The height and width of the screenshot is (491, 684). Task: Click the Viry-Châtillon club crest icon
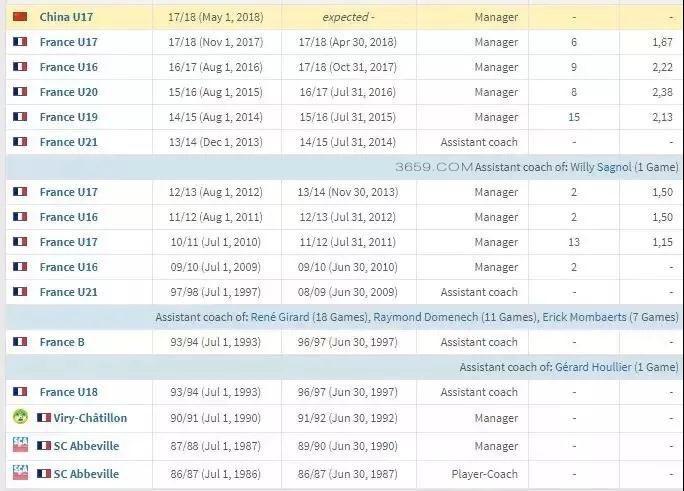point(20,417)
